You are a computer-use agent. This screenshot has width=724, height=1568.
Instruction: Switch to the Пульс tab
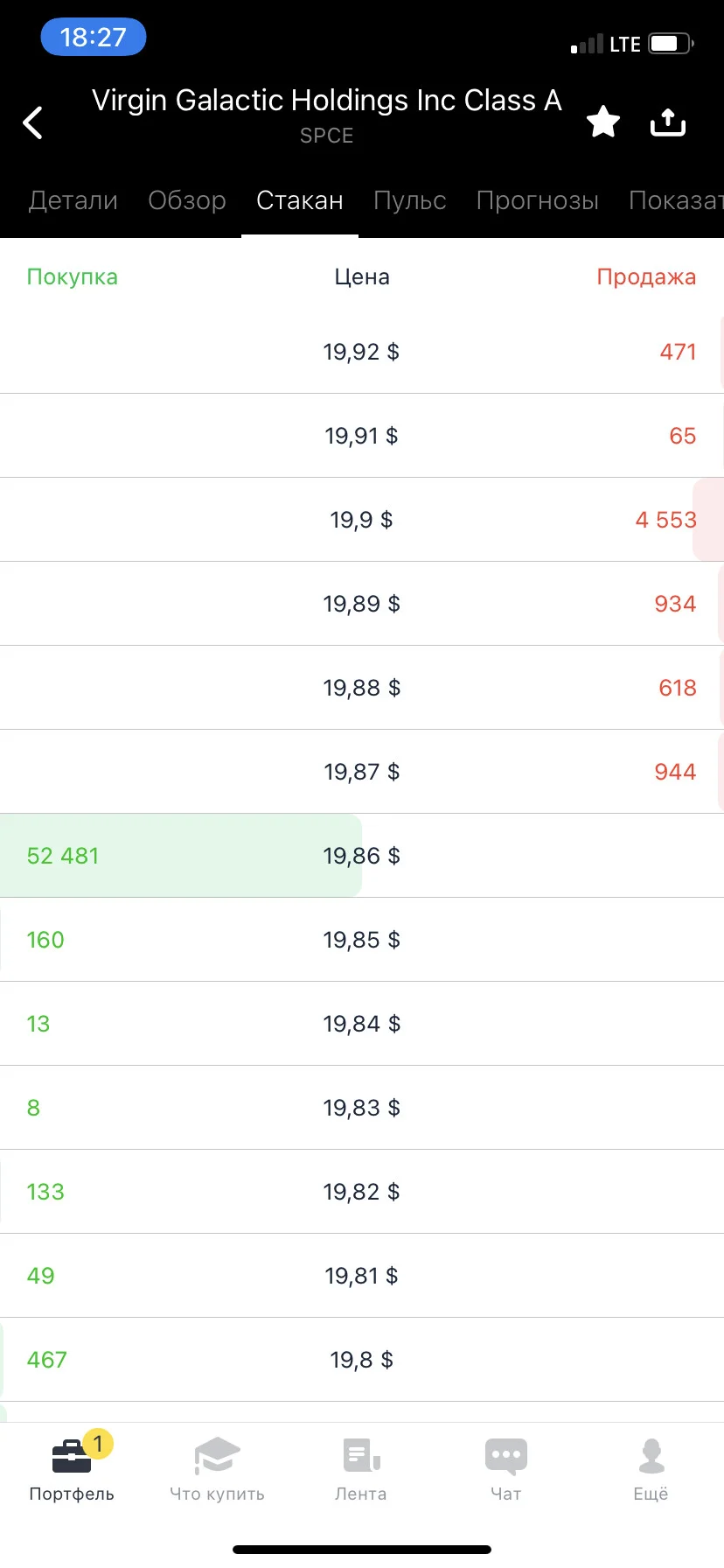pos(410,200)
